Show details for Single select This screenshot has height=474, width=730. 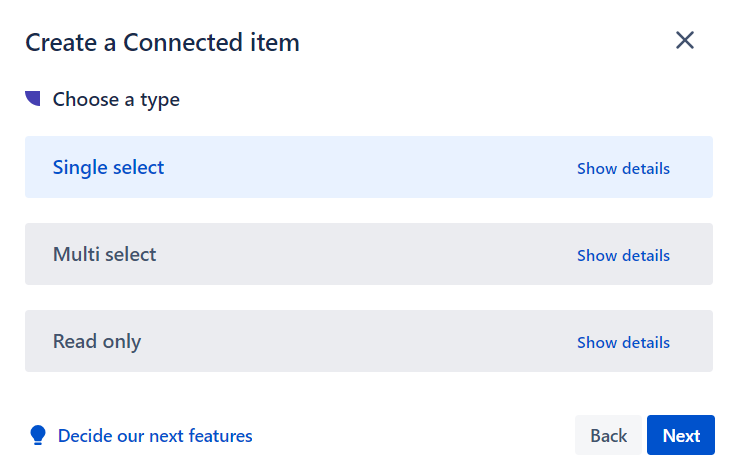[623, 168]
